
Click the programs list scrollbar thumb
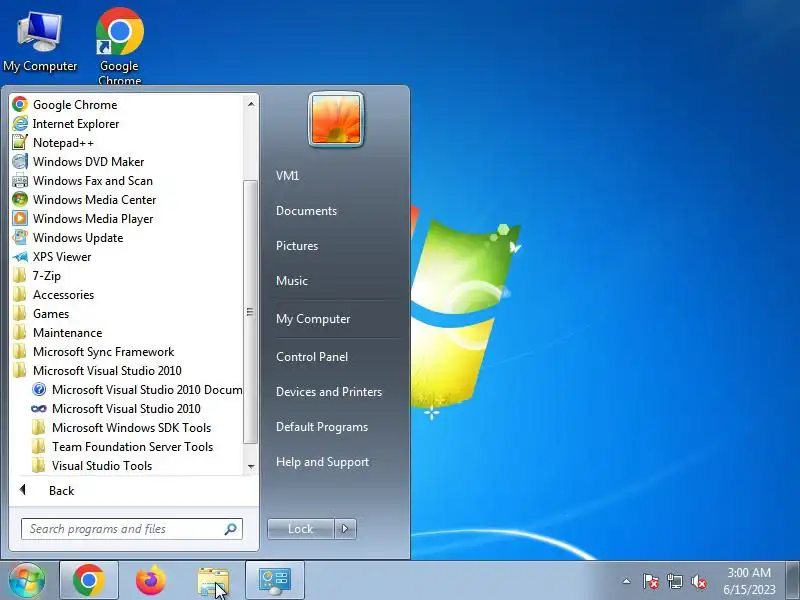click(x=250, y=312)
